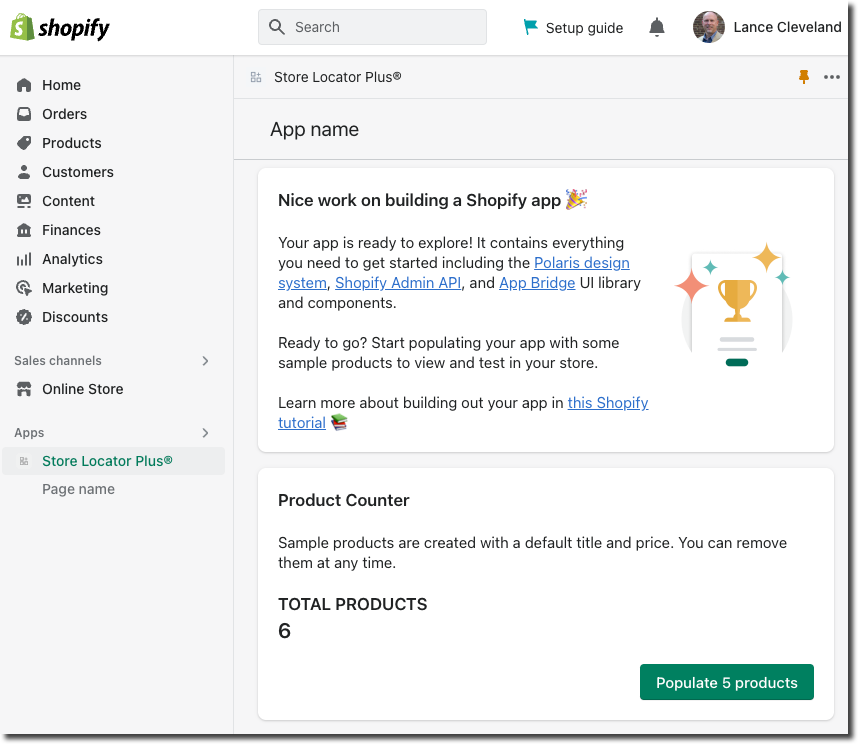Open the Analytics section
The height and width of the screenshot is (744, 858).
coord(71,259)
